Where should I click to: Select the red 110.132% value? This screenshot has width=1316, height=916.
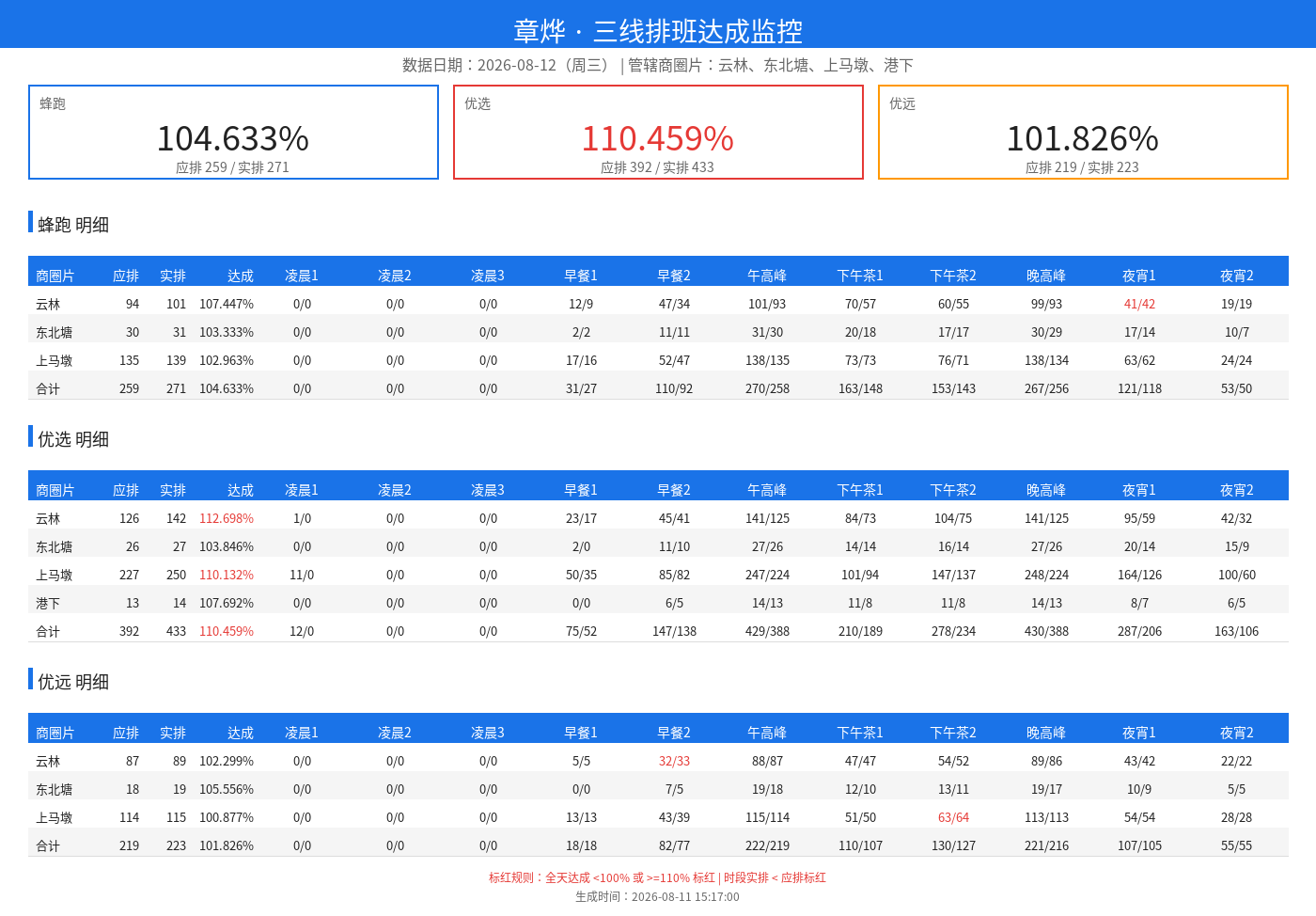pos(227,575)
